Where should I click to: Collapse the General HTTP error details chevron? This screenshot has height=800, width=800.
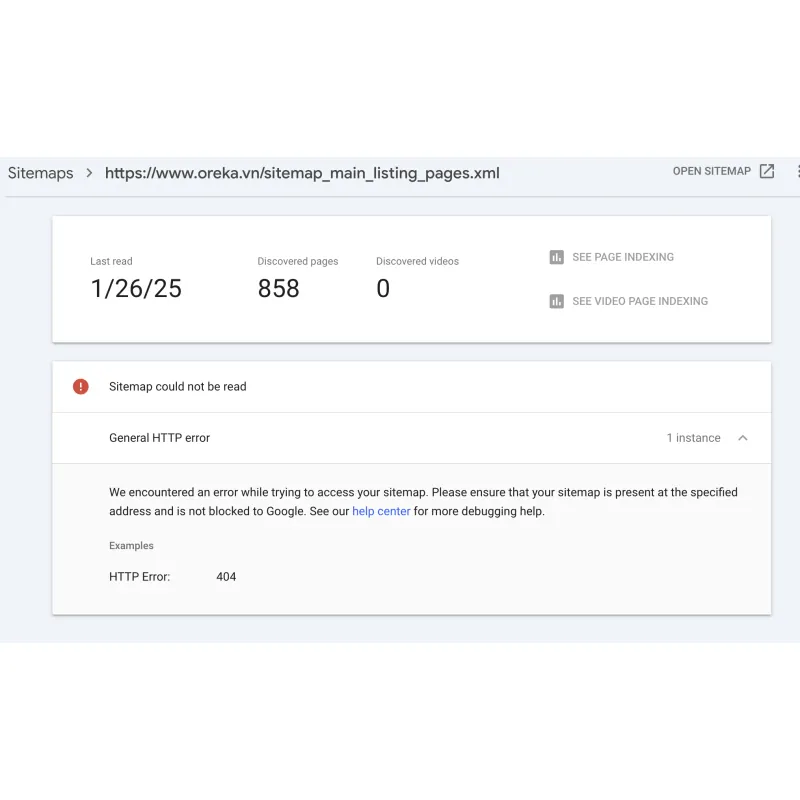tap(742, 438)
